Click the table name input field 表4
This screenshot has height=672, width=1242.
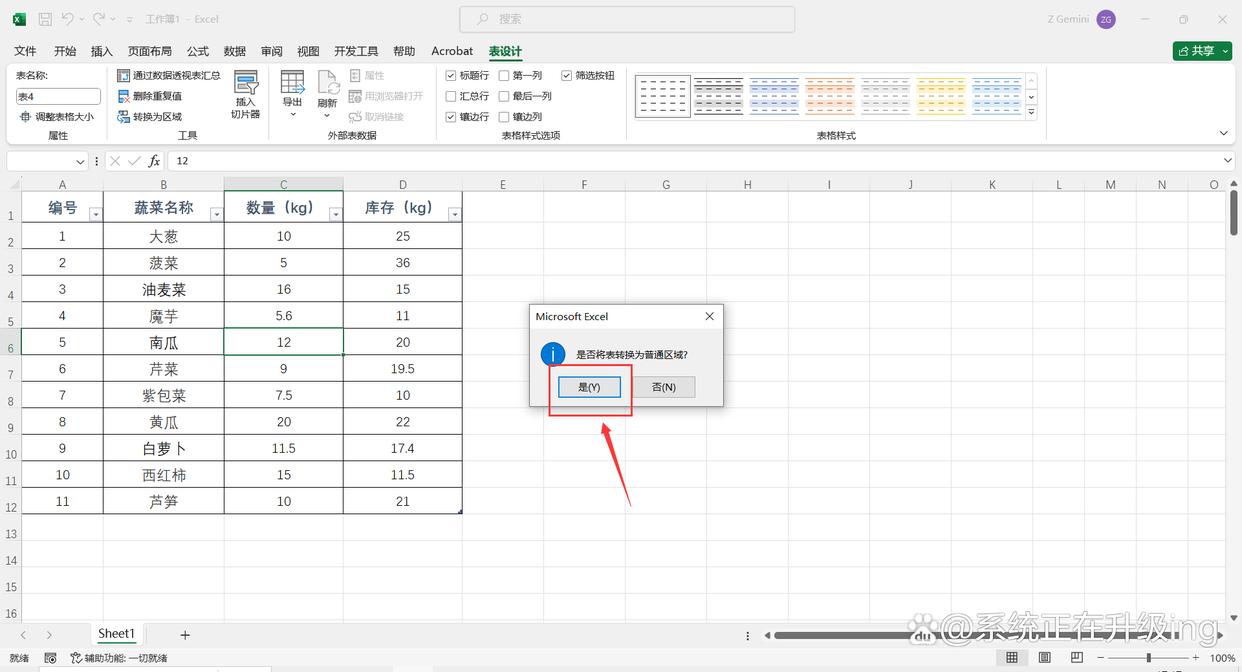(58, 97)
